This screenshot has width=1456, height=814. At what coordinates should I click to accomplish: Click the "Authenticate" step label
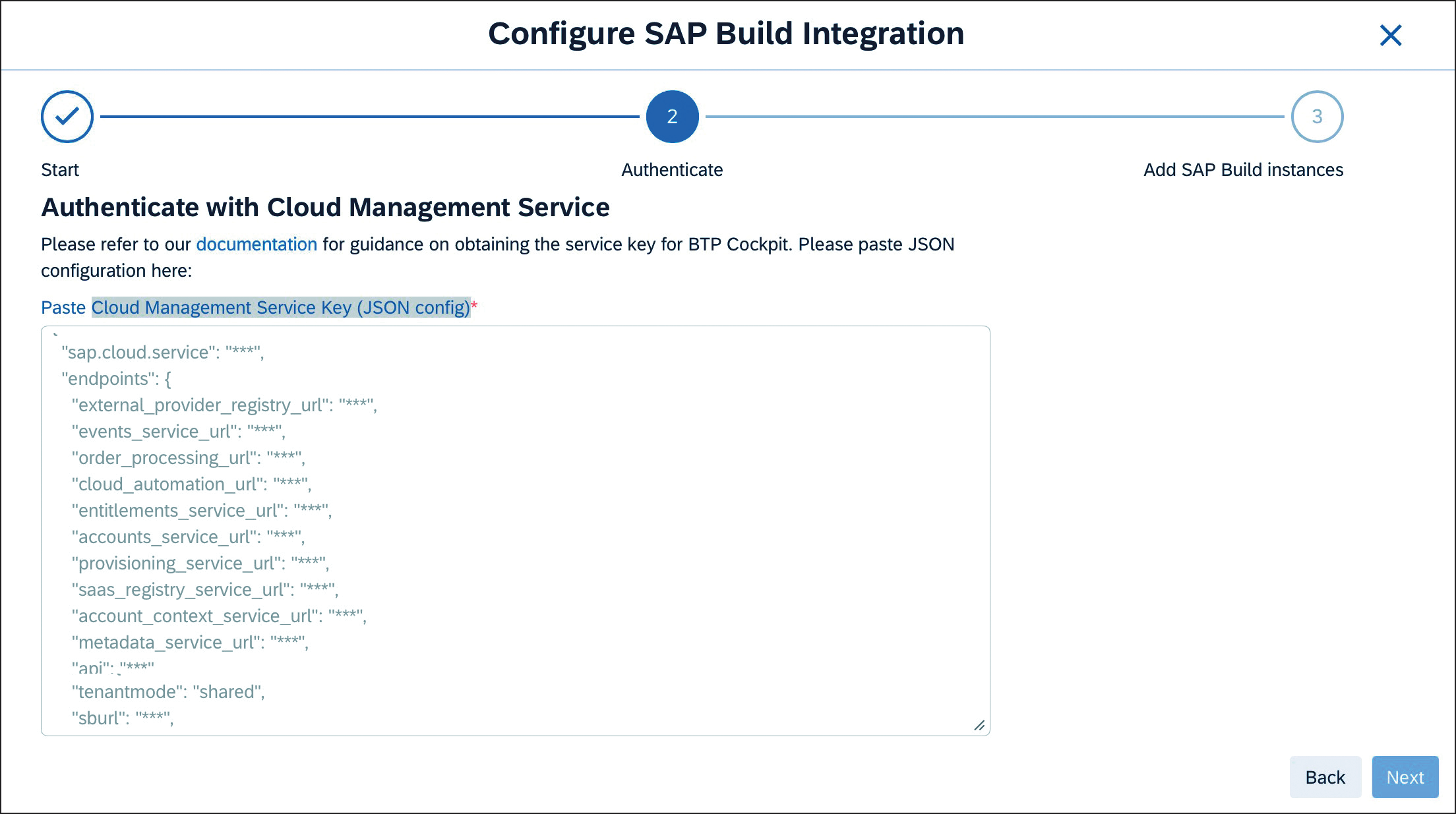coord(672,170)
